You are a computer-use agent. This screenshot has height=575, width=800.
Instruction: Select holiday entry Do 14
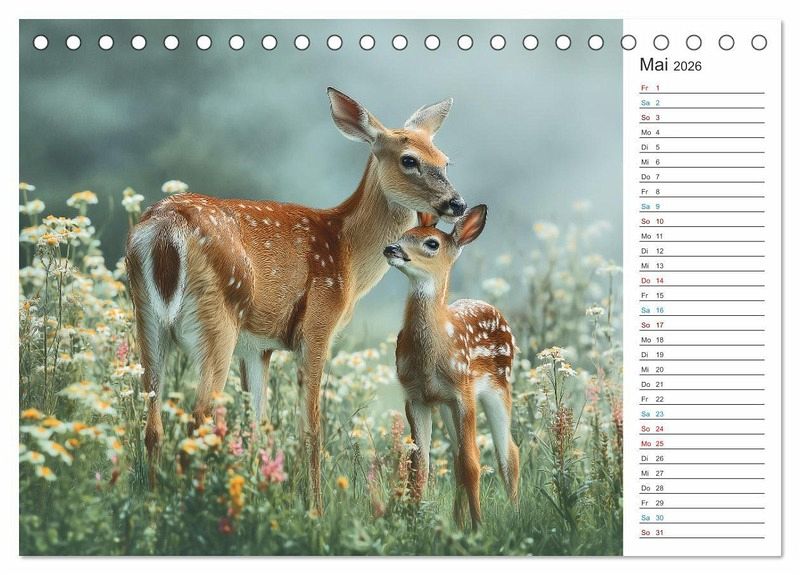click(x=700, y=281)
